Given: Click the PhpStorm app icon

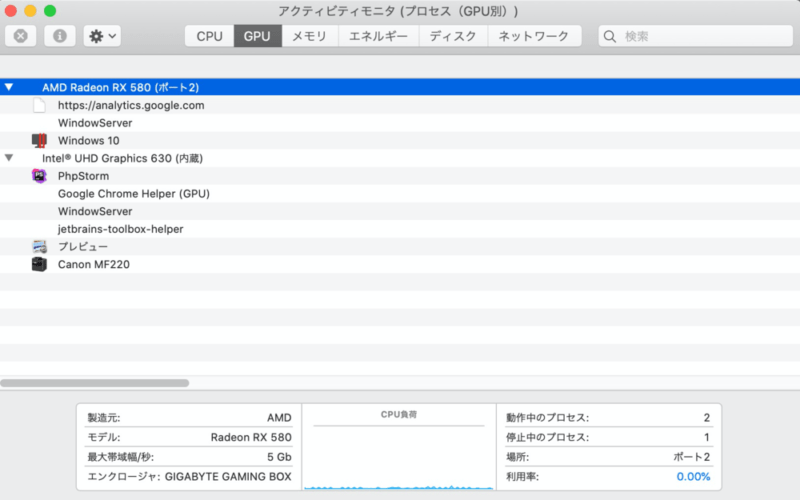Looking at the screenshot, I should pos(39,176).
